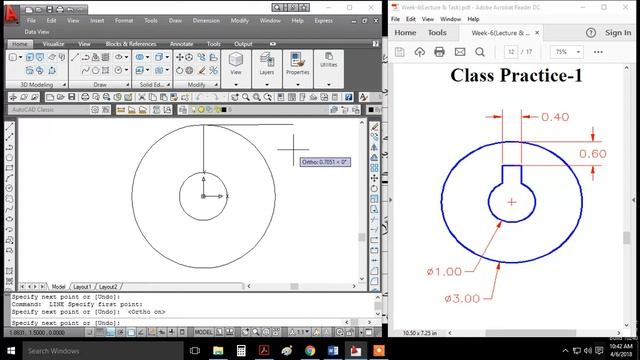Toggle Dynamic UCS in status bar
Viewport: 640px width, 360px height.
coord(152,332)
